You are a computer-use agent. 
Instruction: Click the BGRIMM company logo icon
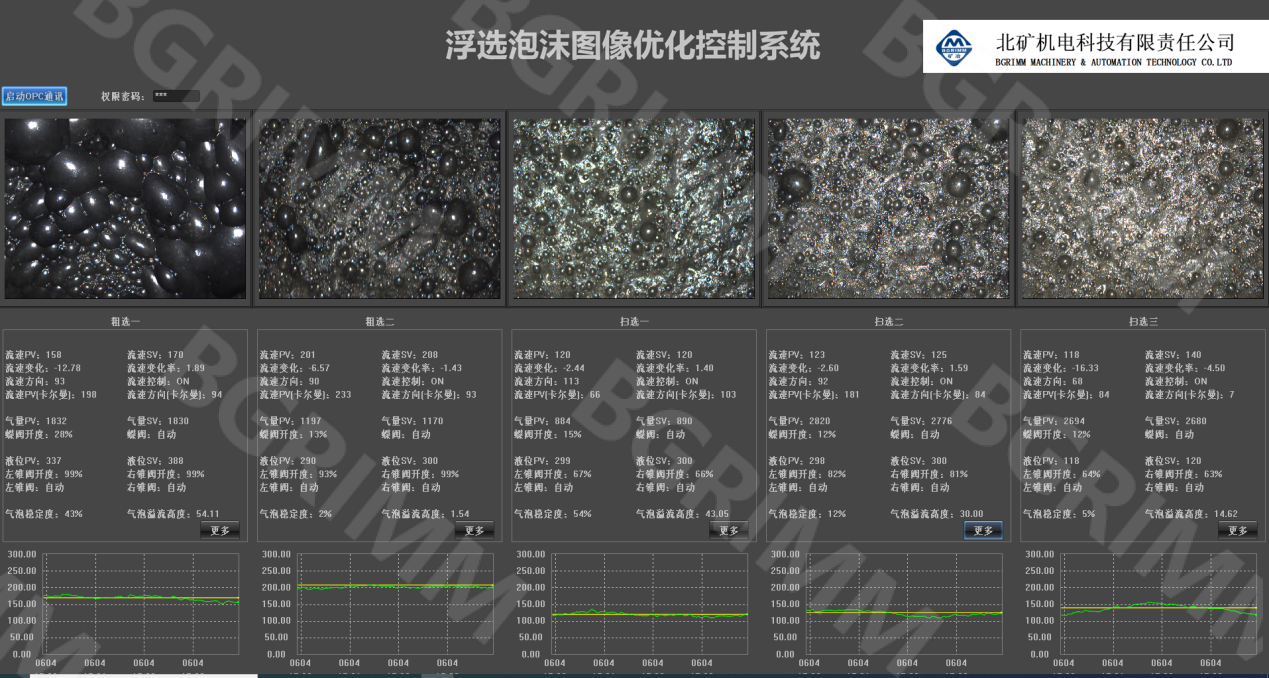point(953,47)
